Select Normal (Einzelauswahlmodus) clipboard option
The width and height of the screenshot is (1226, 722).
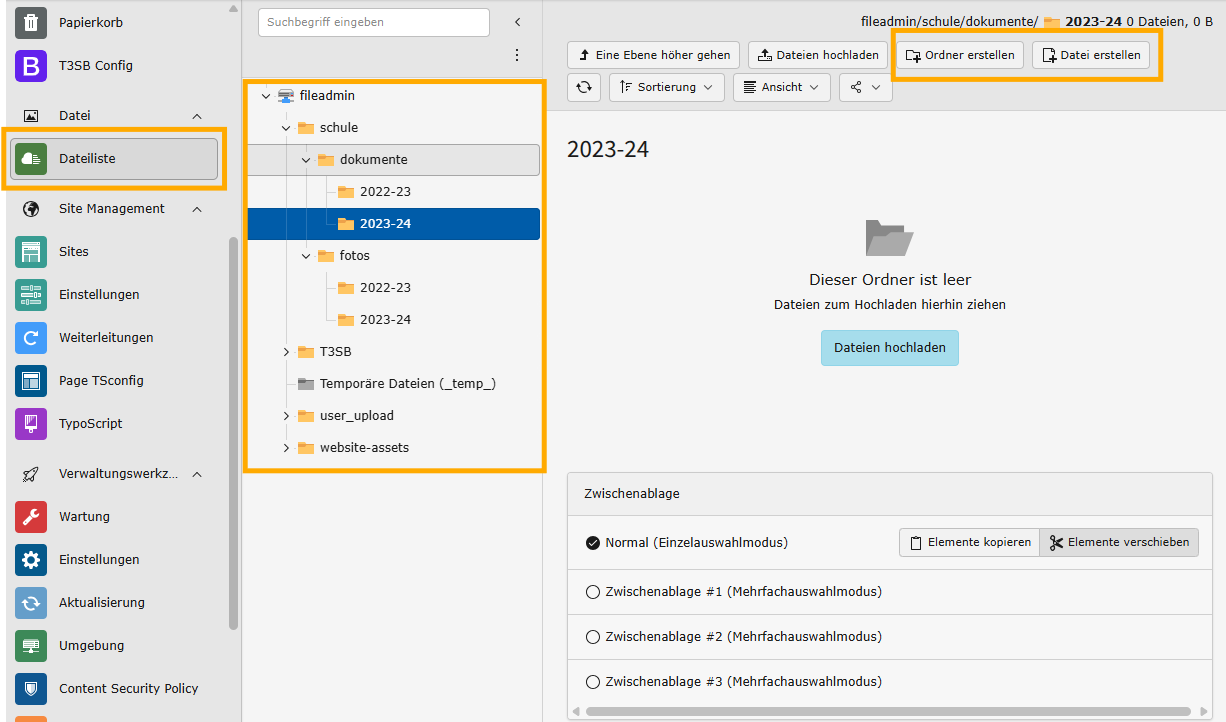tap(593, 543)
